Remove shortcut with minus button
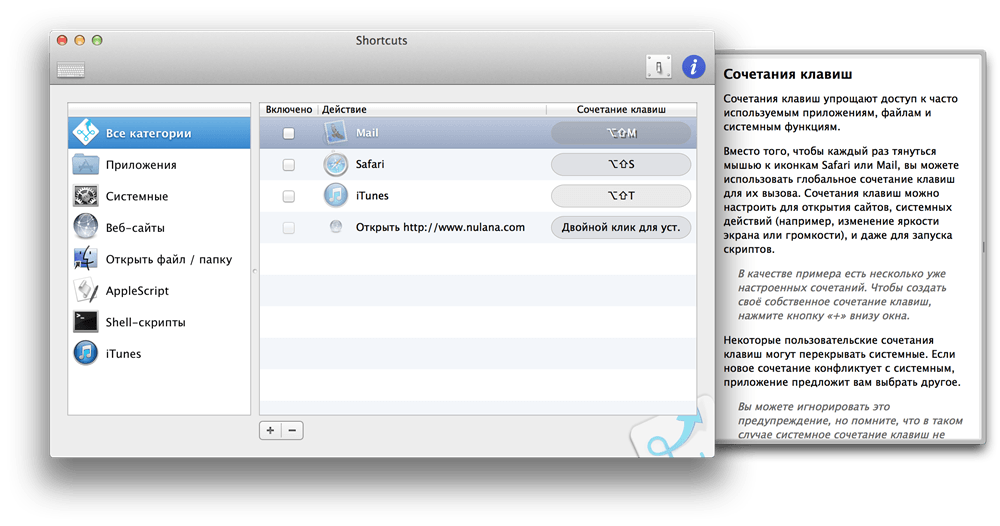The image size is (1000, 526). 292,430
